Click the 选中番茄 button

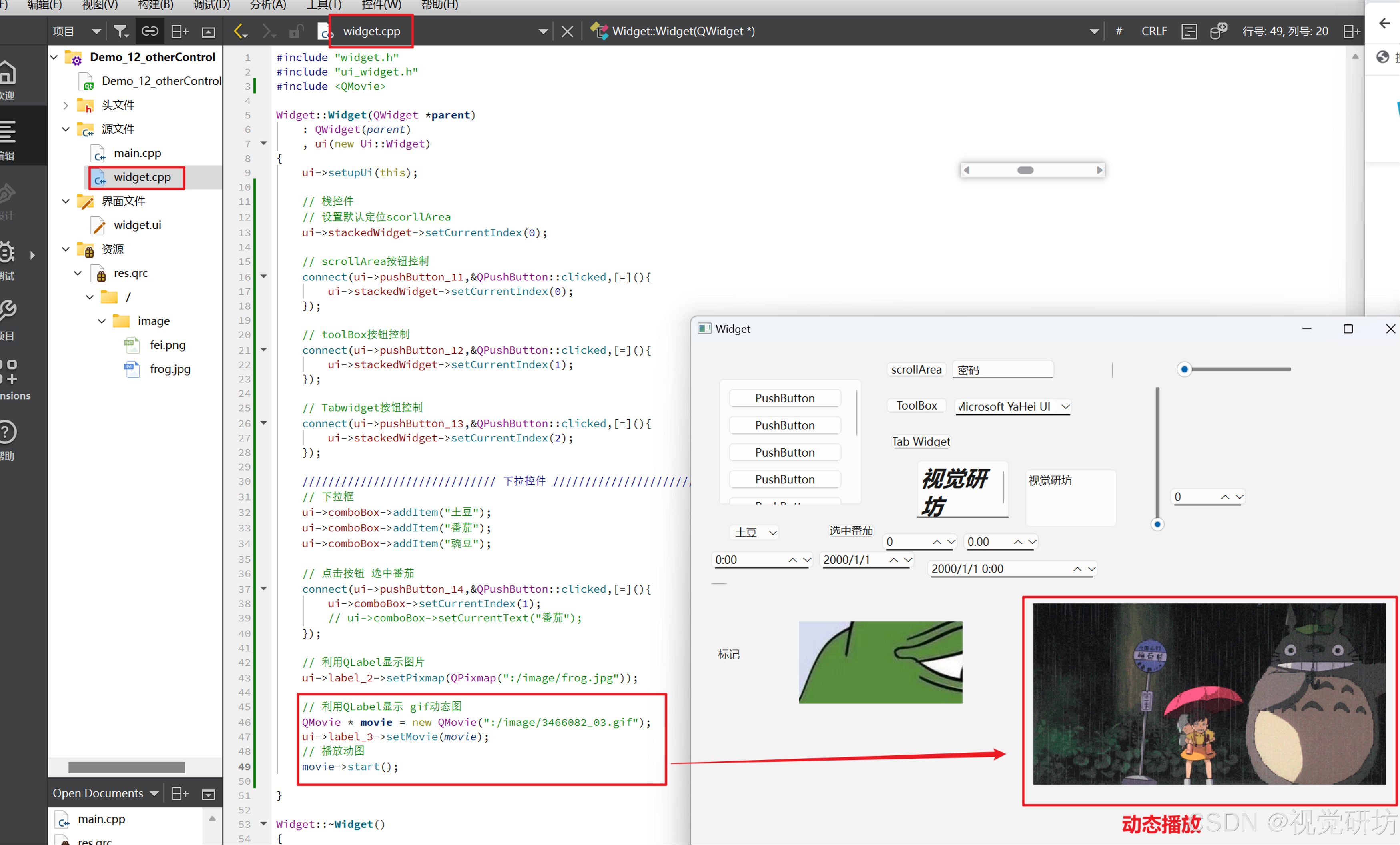click(x=850, y=531)
